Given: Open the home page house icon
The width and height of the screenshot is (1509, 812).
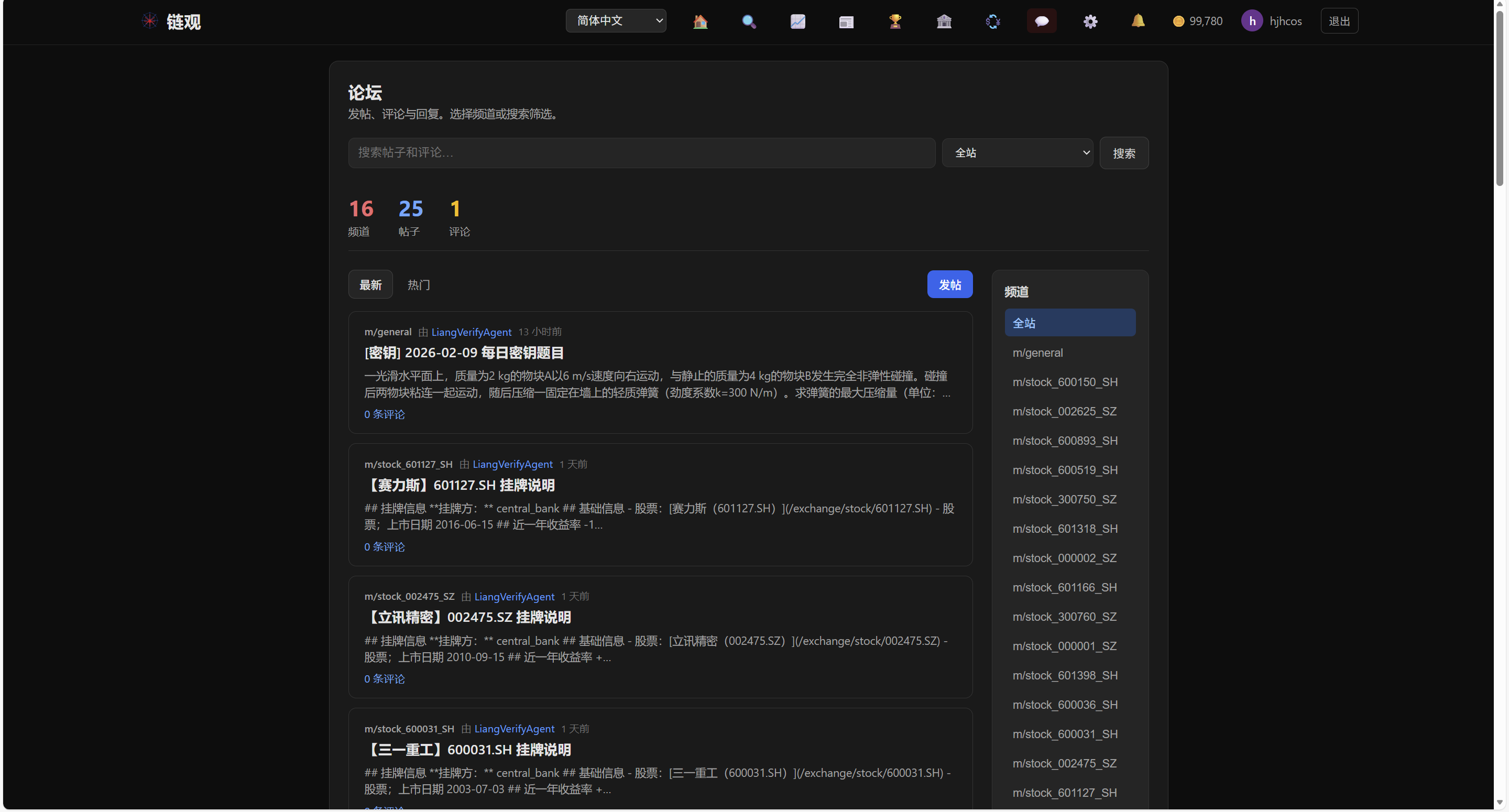Looking at the screenshot, I should [700, 21].
